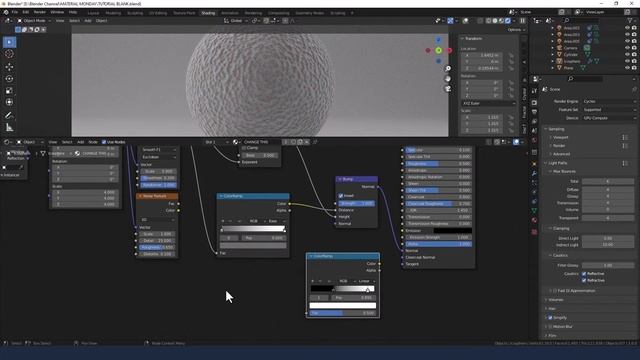Switch to the Animation workspace tab
This screenshot has height=360, width=640.
[230, 13]
